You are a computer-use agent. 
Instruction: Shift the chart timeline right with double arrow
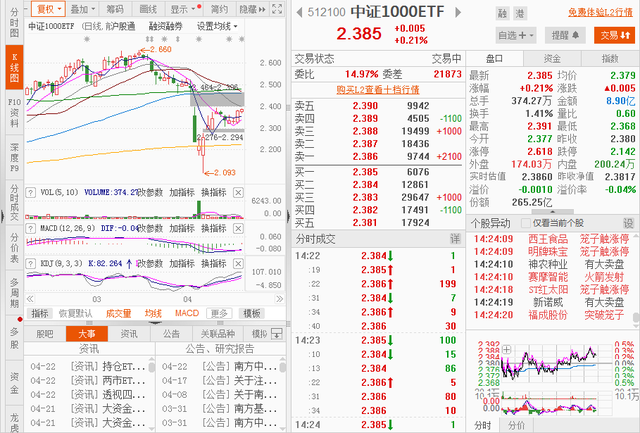(280, 299)
